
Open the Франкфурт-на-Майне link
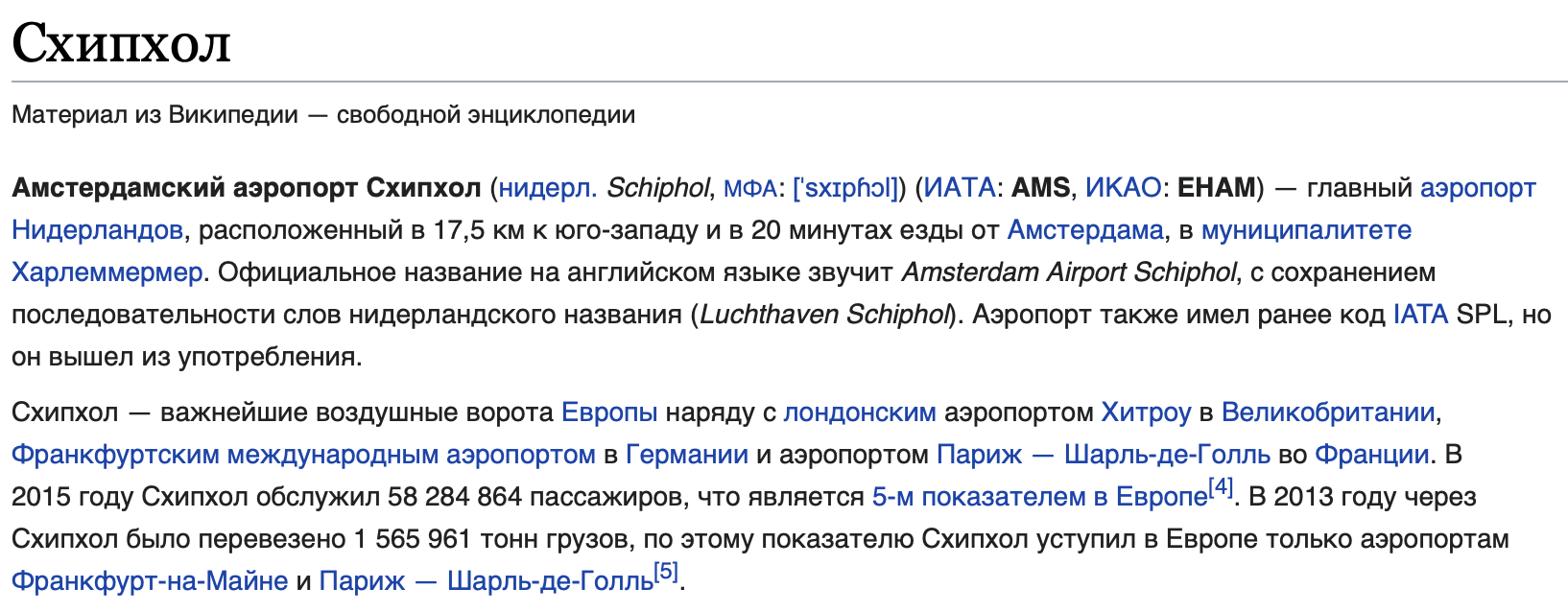150,581
